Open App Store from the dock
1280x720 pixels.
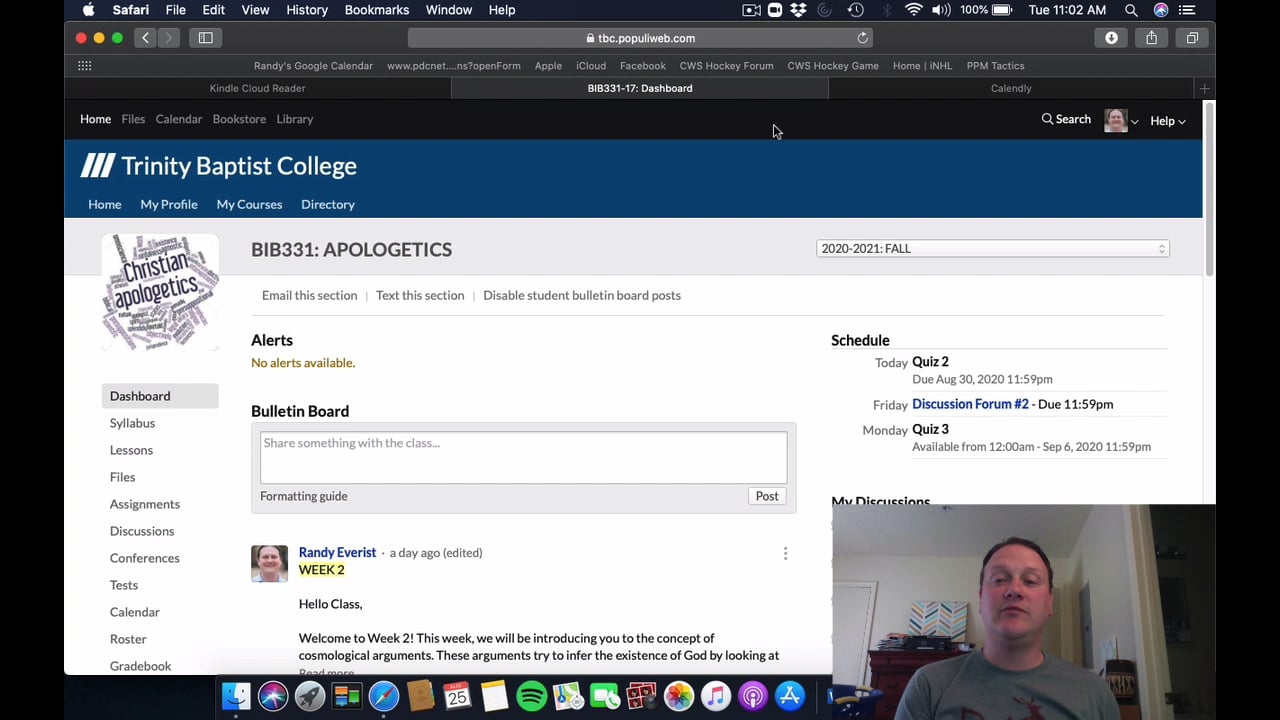coord(790,695)
